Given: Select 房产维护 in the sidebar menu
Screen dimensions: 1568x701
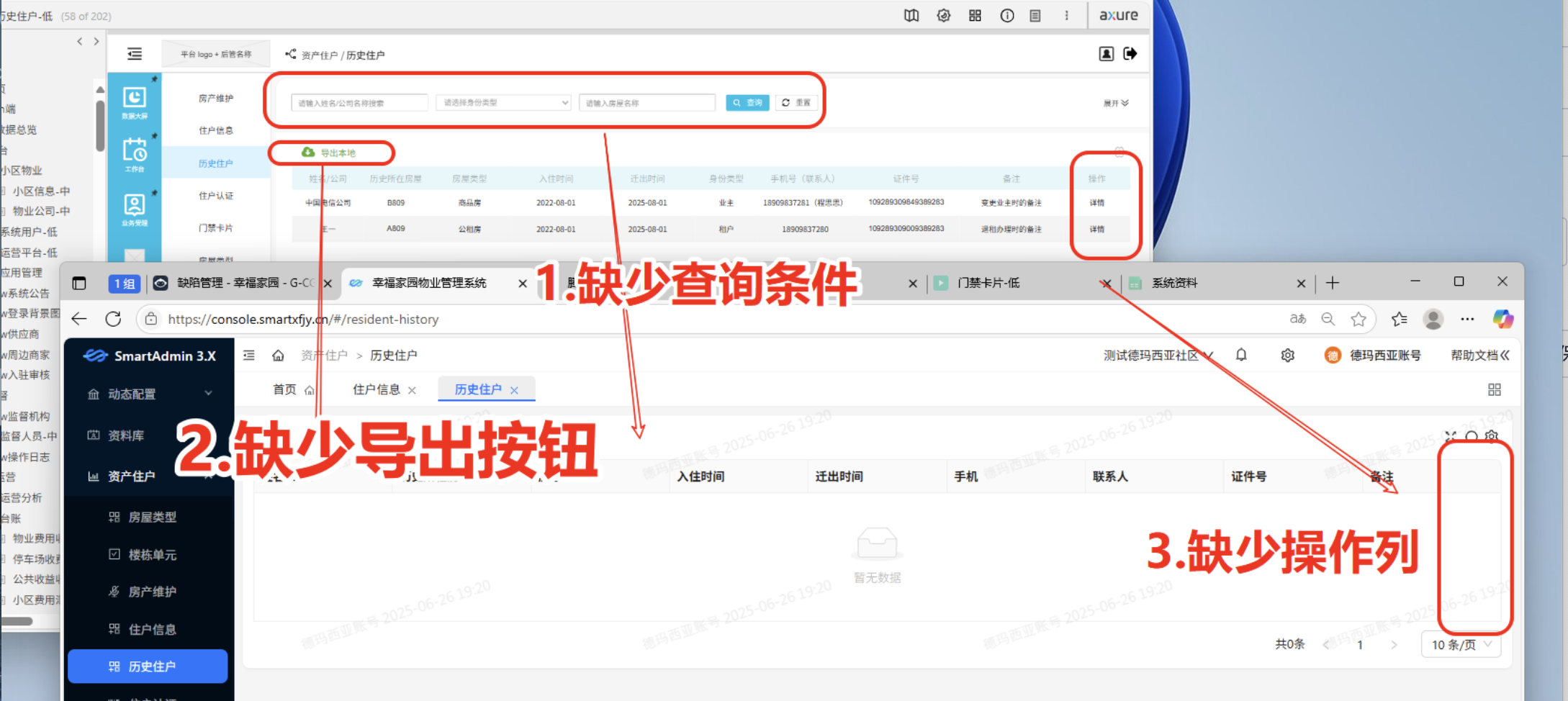Looking at the screenshot, I should (152, 592).
